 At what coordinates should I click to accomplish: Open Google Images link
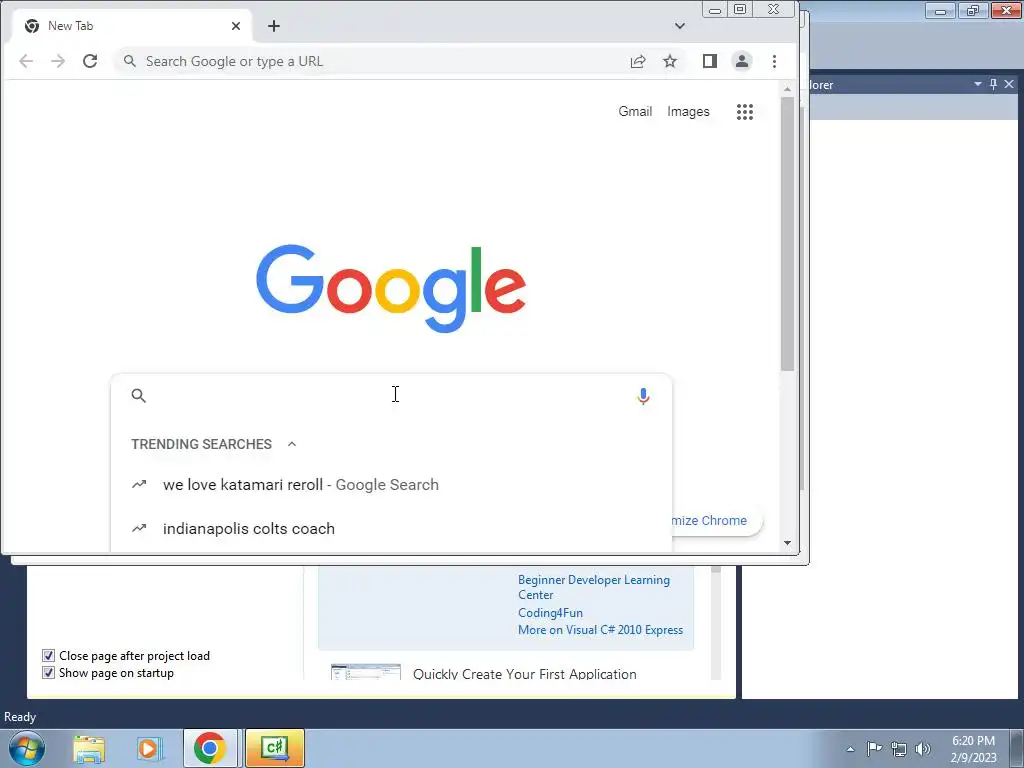point(688,112)
